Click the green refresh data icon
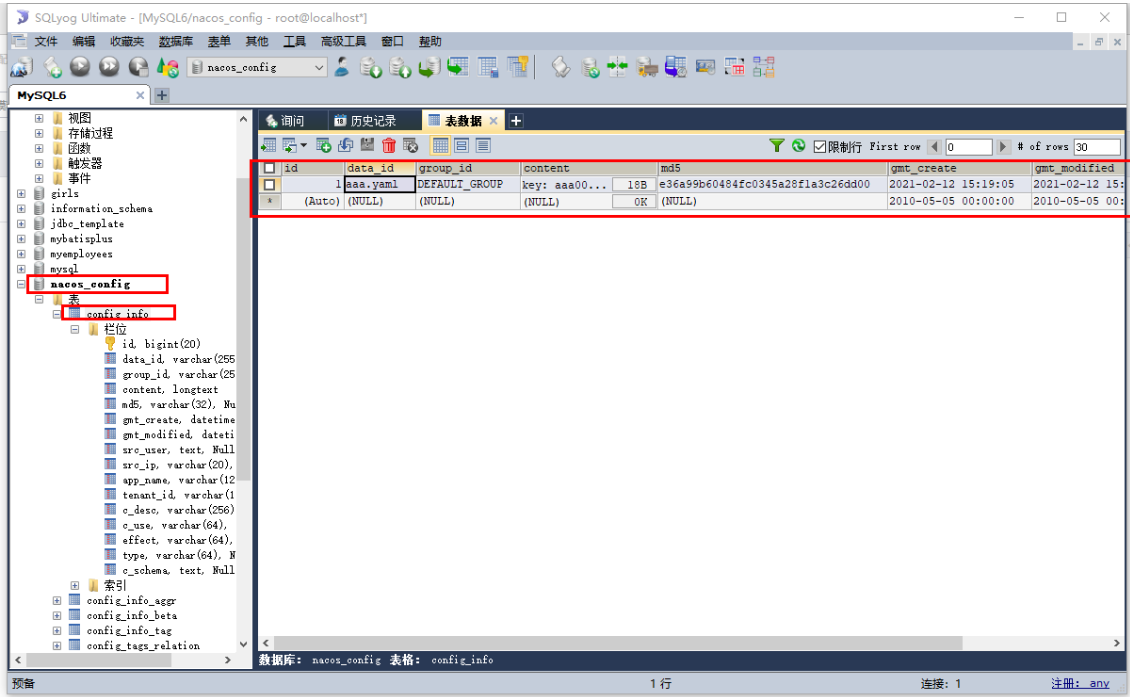Screen dimensions: 1130x697 [798, 146]
